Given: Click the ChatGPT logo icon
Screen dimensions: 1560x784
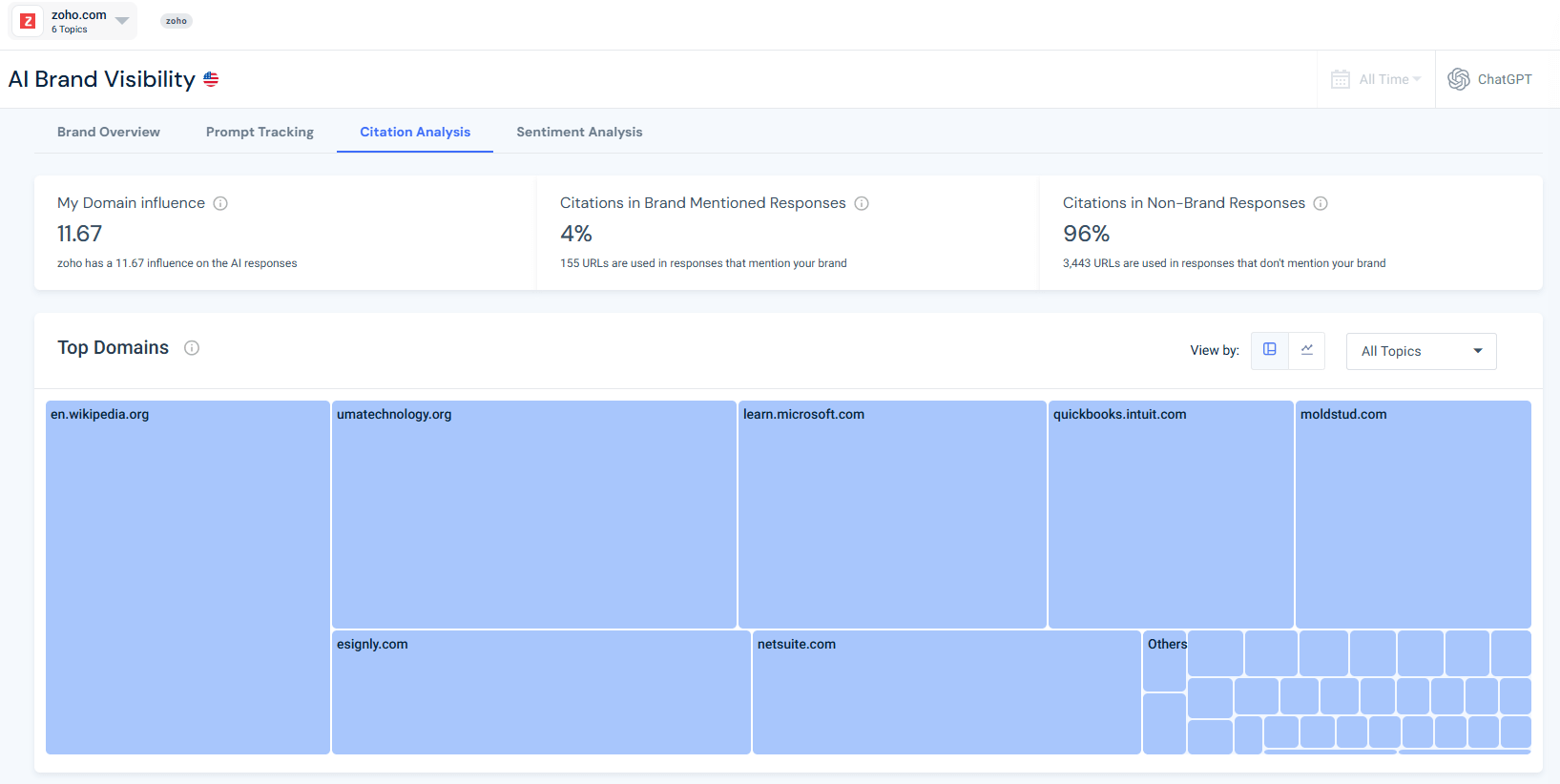Looking at the screenshot, I should [1458, 79].
